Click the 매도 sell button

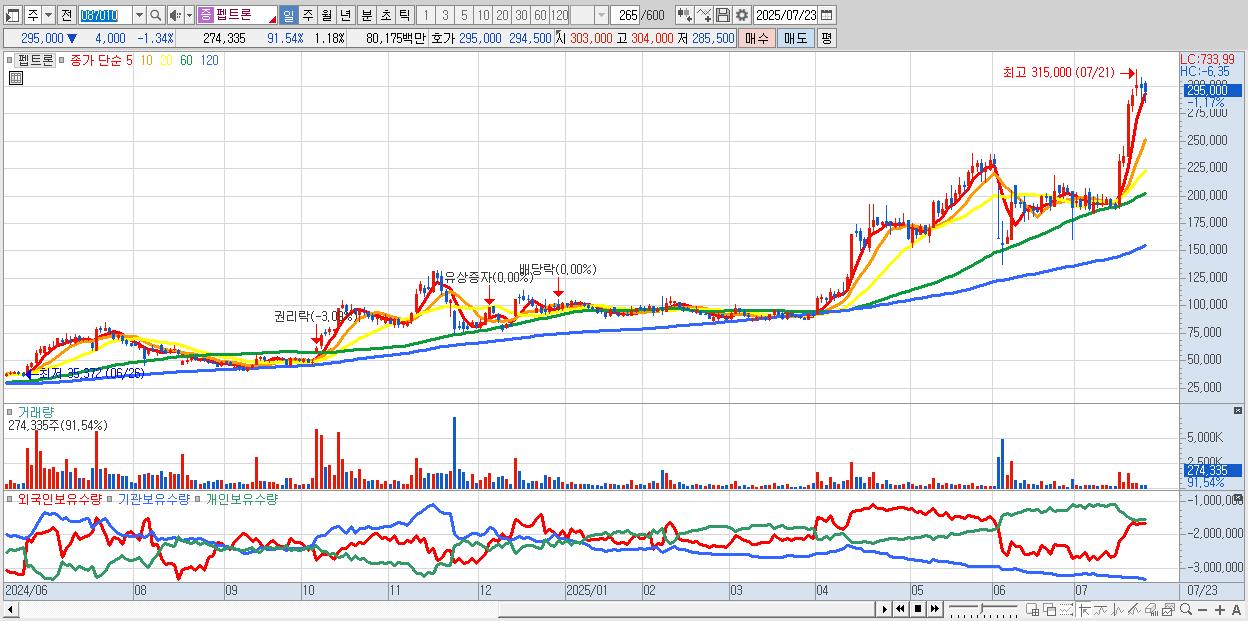tap(795, 38)
